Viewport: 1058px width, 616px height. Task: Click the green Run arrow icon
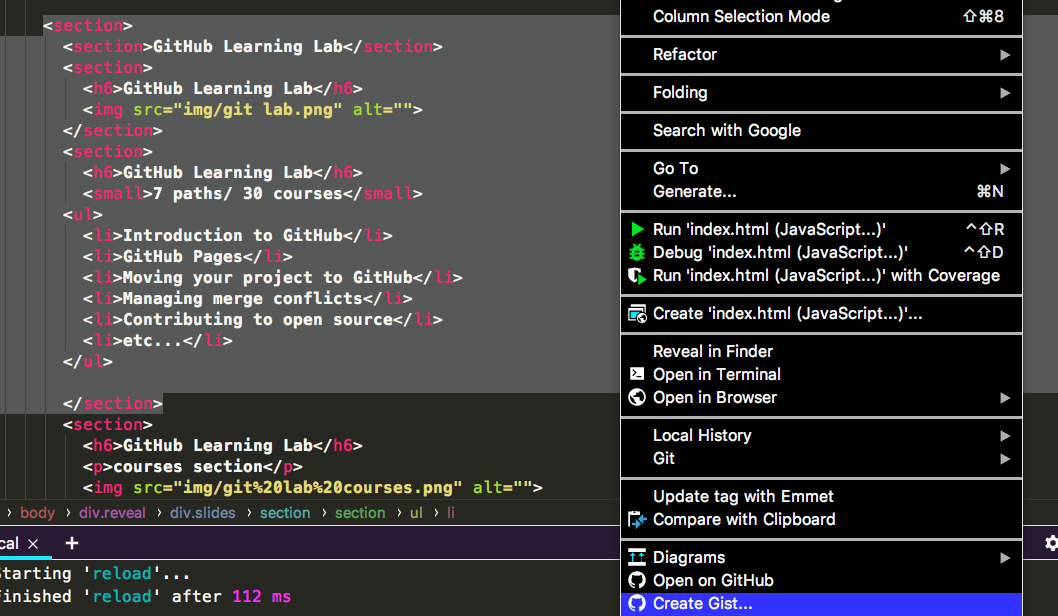[637, 229]
